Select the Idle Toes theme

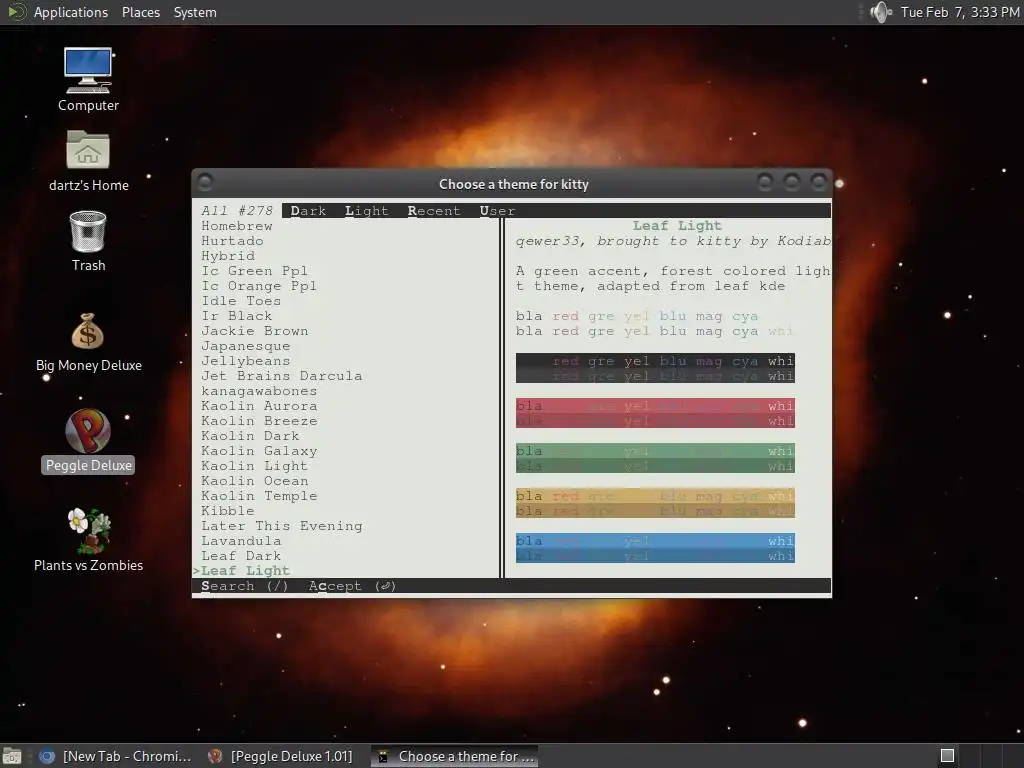pos(241,301)
